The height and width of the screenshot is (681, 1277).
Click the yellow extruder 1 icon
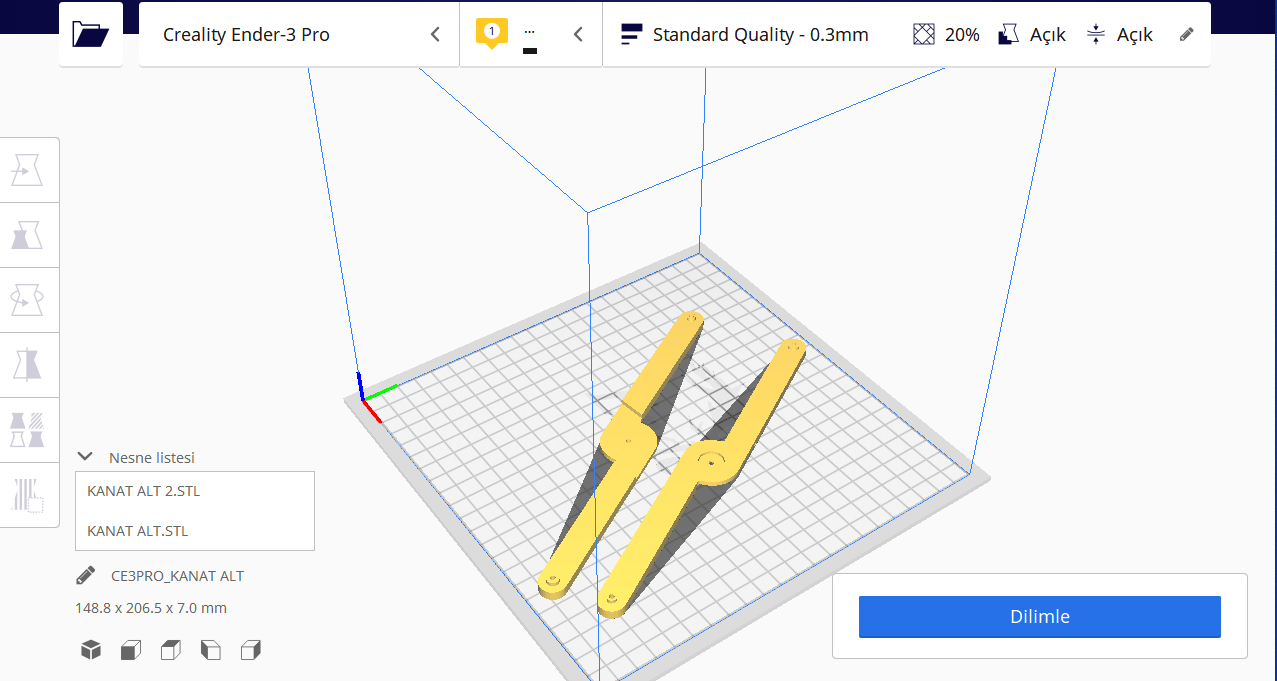[x=491, y=34]
